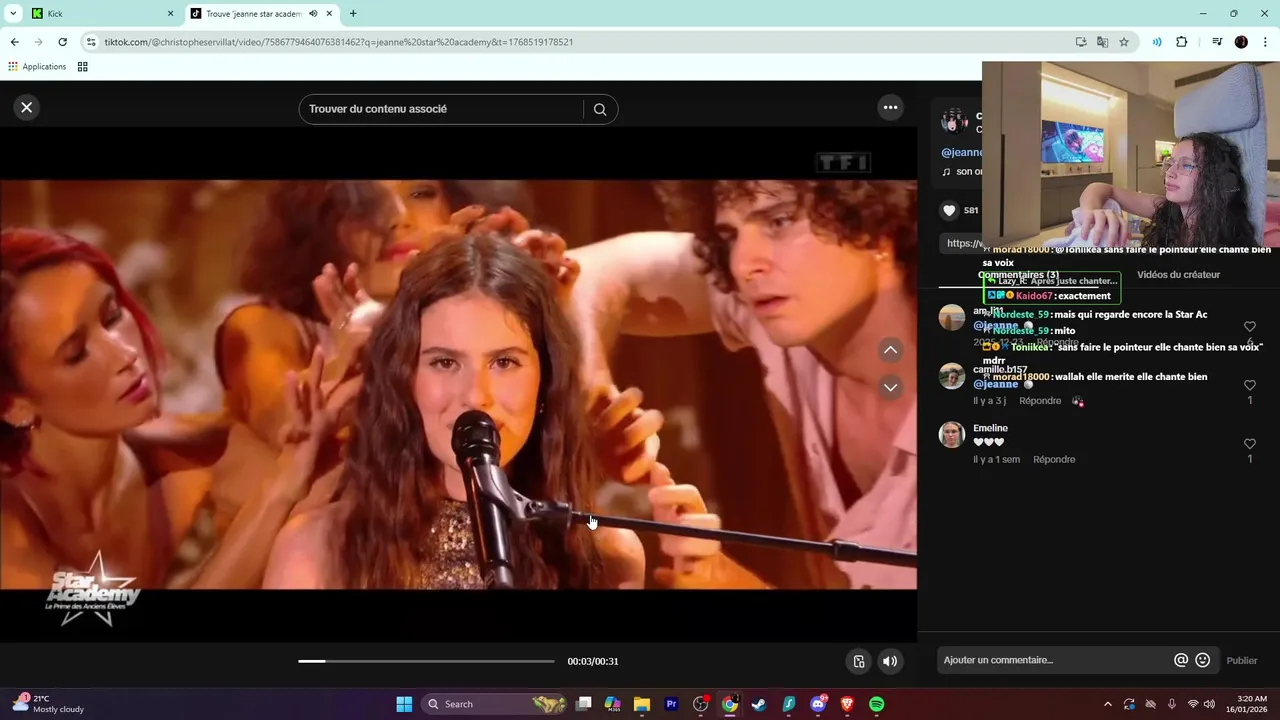The image size is (1280, 720).
Task: Open Emeline's profile avatar
Action: 952,435
